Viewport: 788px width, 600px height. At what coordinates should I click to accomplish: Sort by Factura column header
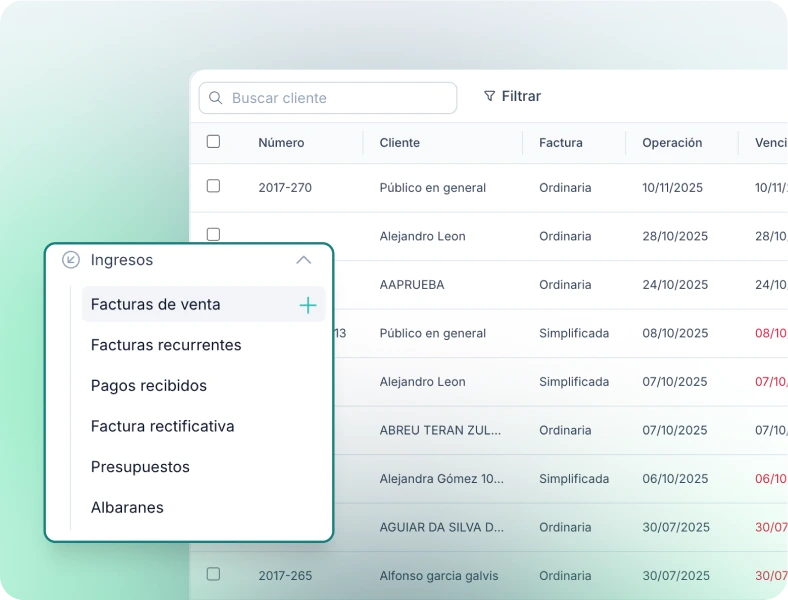561,143
